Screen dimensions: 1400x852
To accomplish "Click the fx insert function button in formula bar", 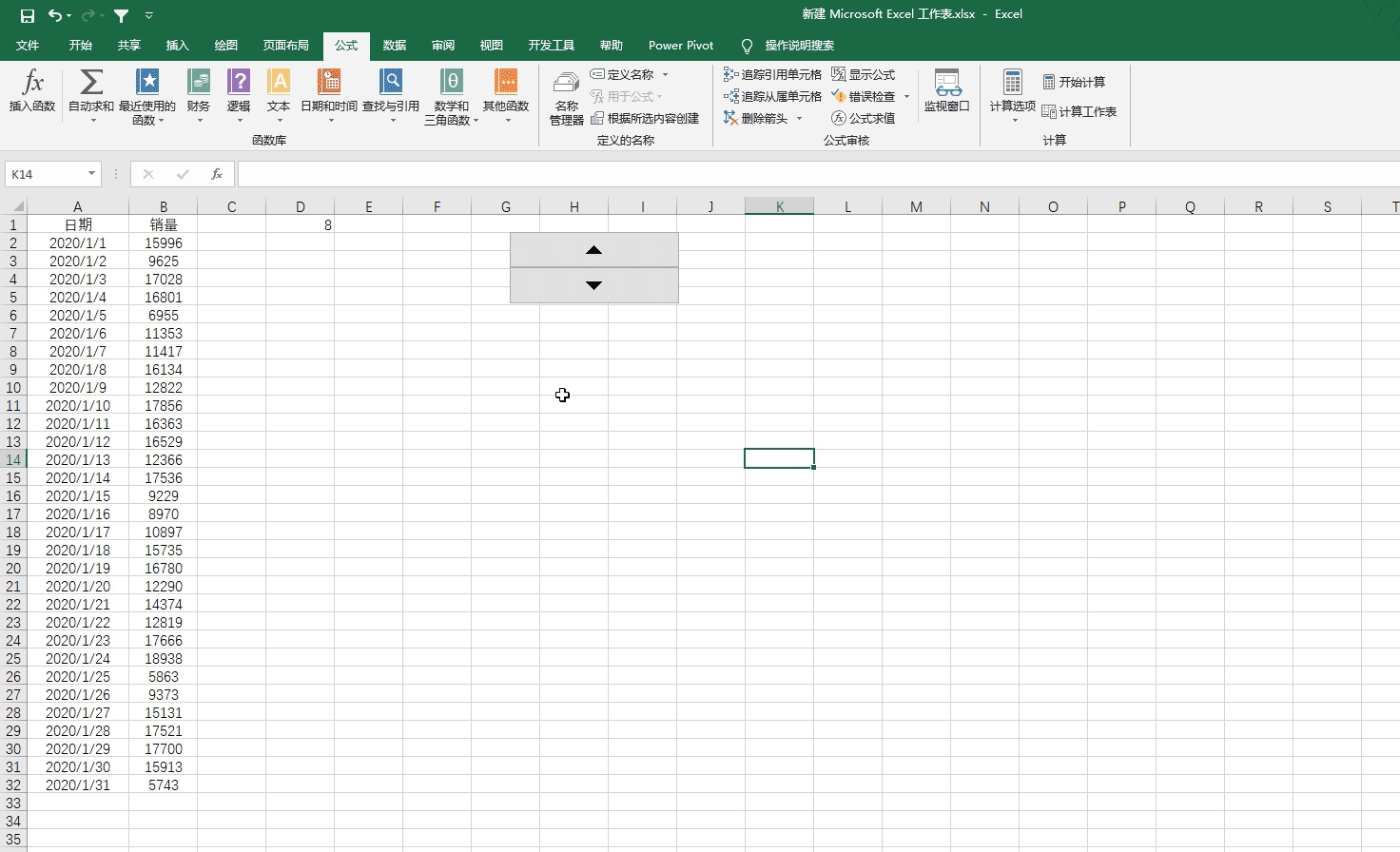I will tap(217, 174).
